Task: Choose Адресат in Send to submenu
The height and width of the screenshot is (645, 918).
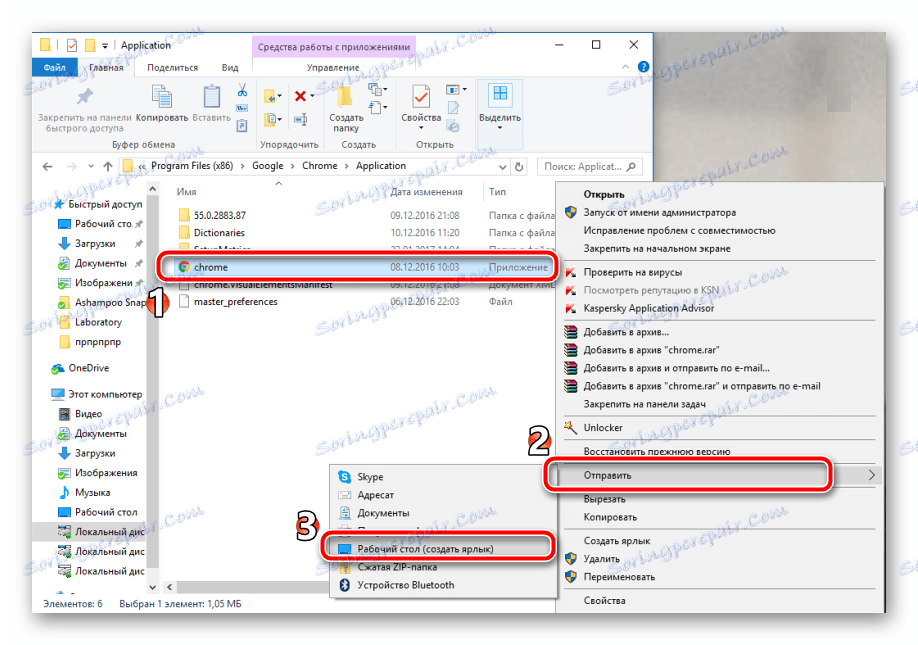Action: (443, 495)
